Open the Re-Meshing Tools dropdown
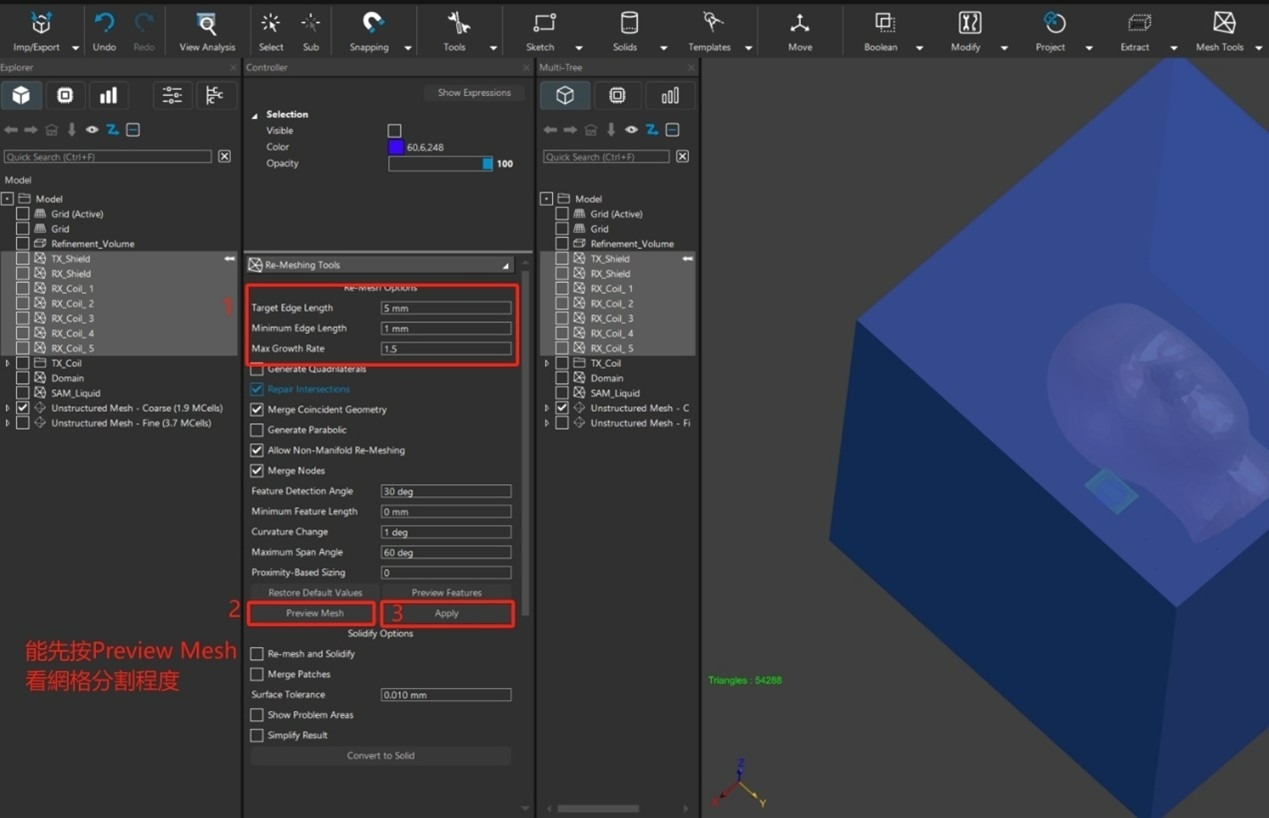The image size is (1269, 818). click(505, 265)
